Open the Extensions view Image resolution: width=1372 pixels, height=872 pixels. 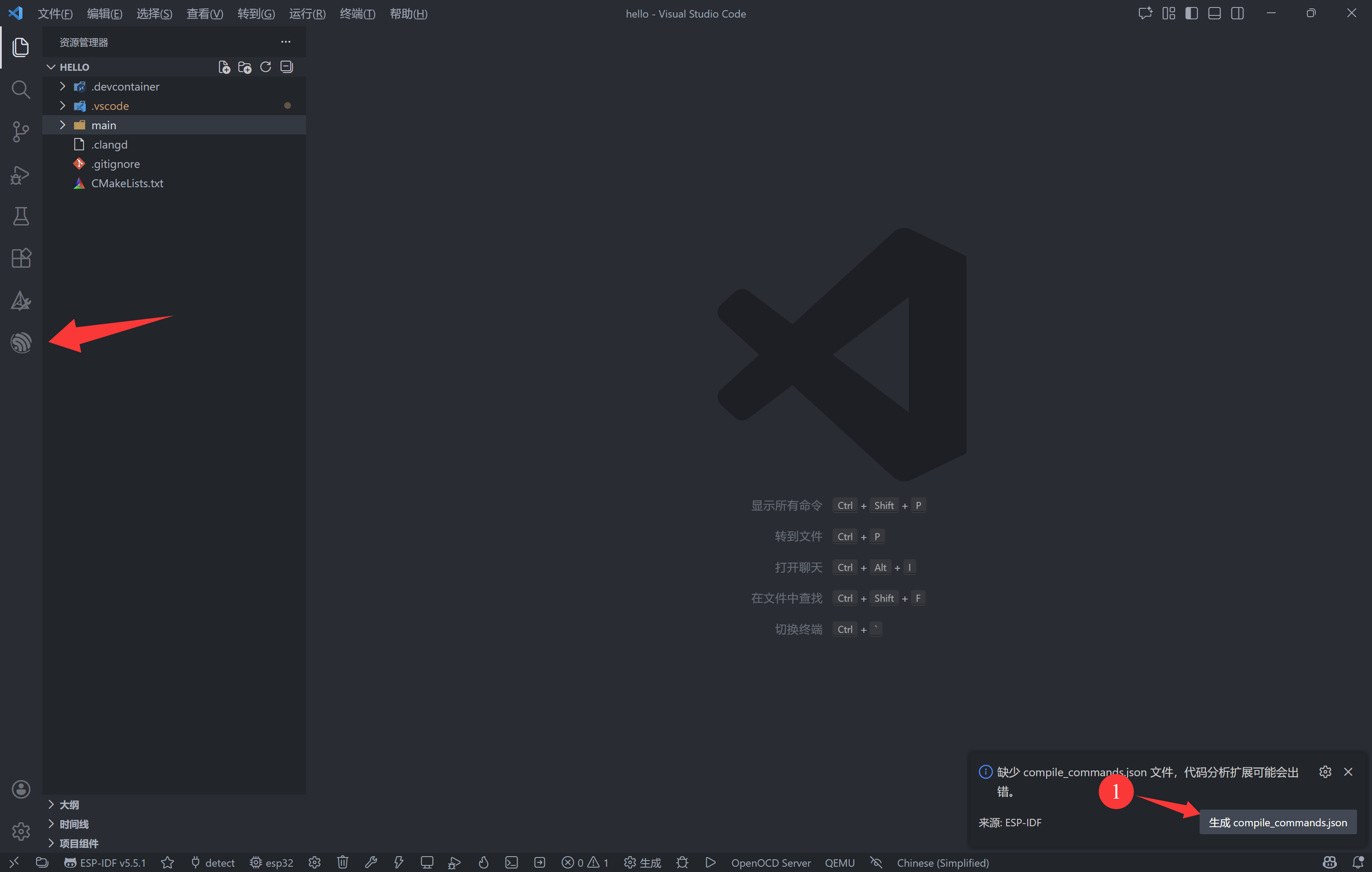coord(21,258)
